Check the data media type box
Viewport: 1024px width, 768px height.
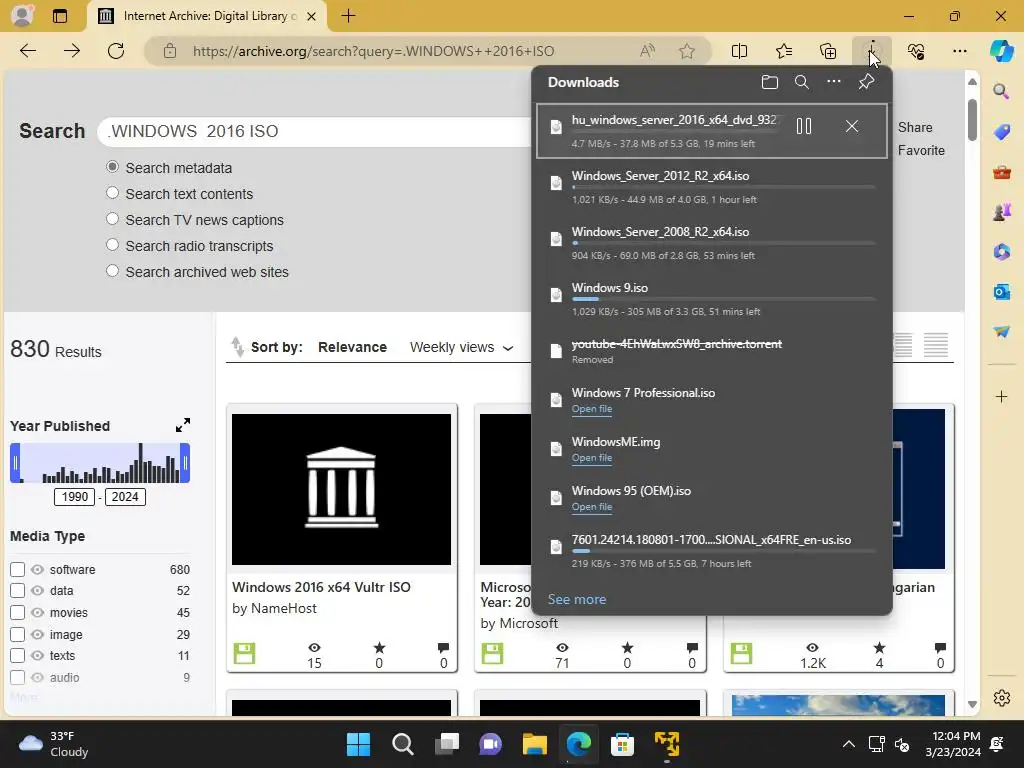(x=18, y=590)
